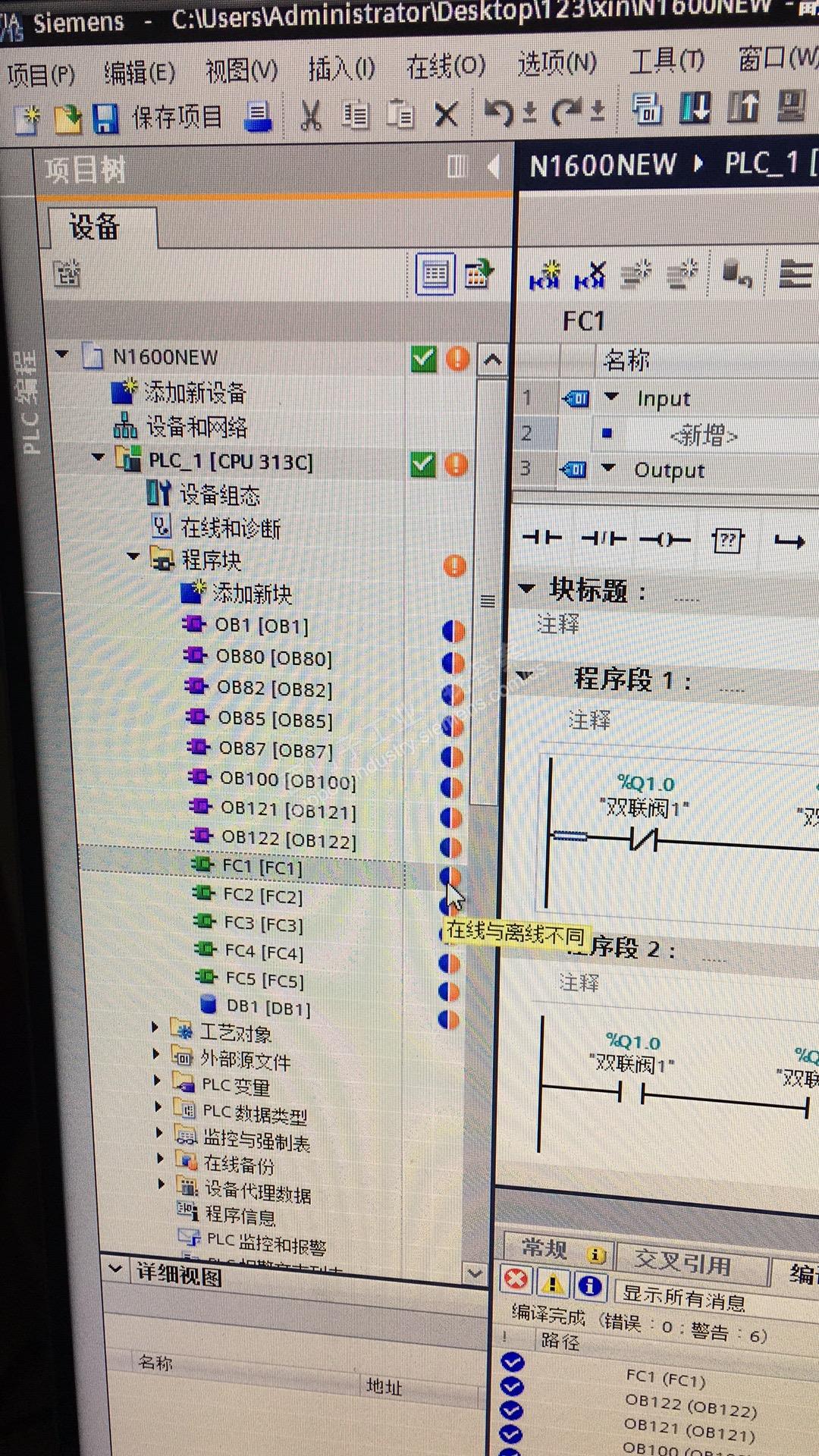
Task: Open the 视图(V) menu
Action: (x=242, y=71)
